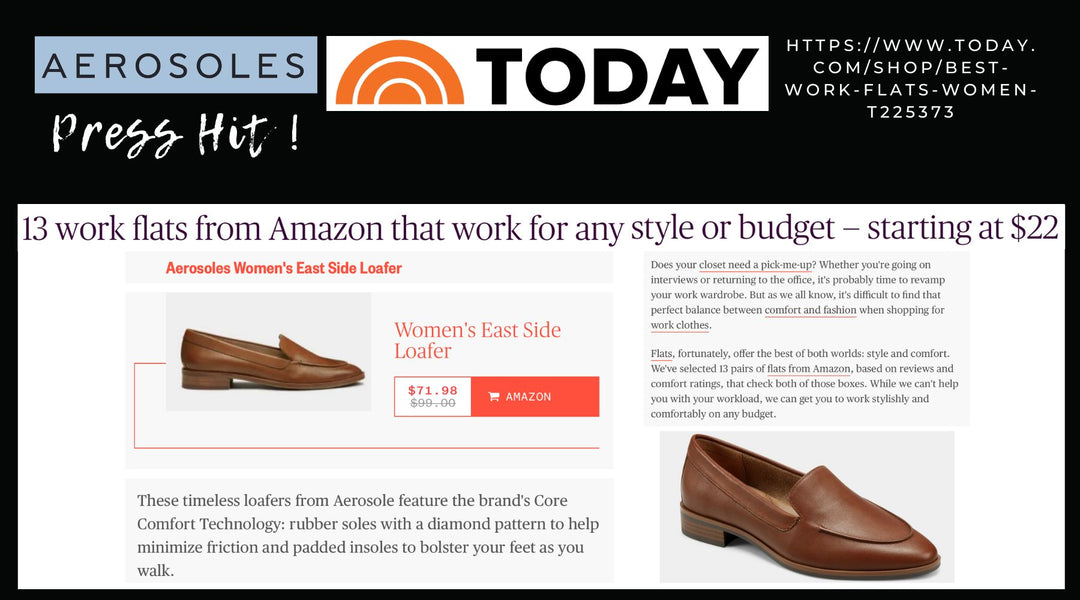Select the small brown loafer product thumbnail
The width and height of the screenshot is (1080, 600).
269,352
